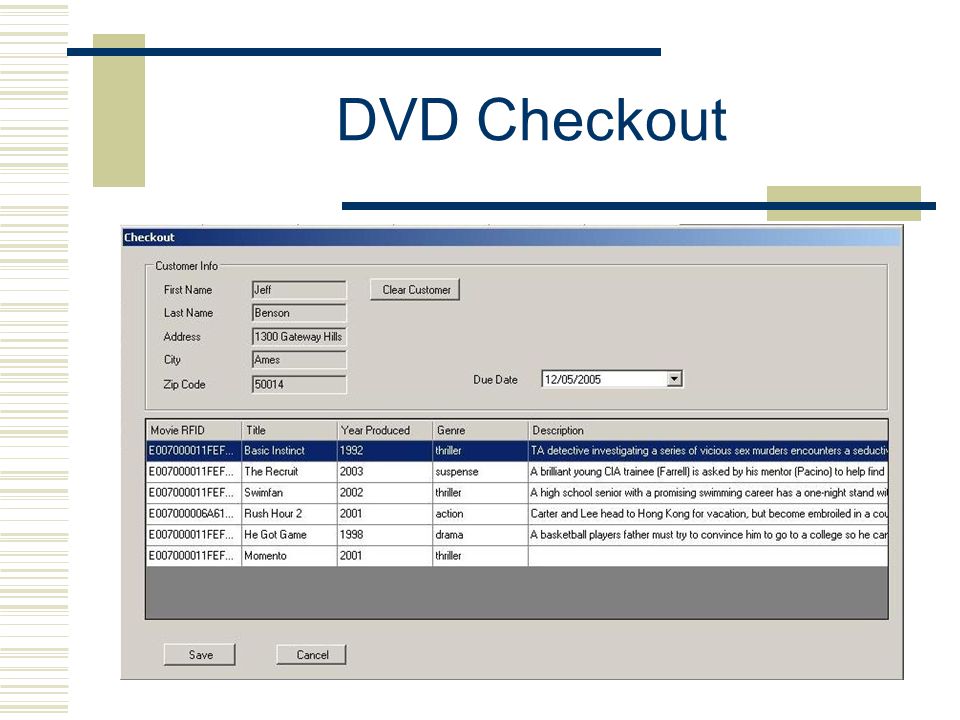Click thriller genre in Swimfan row

tap(481, 493)
